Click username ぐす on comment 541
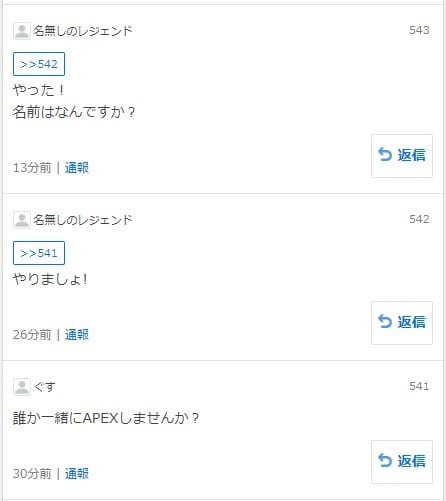 [44, 387]
